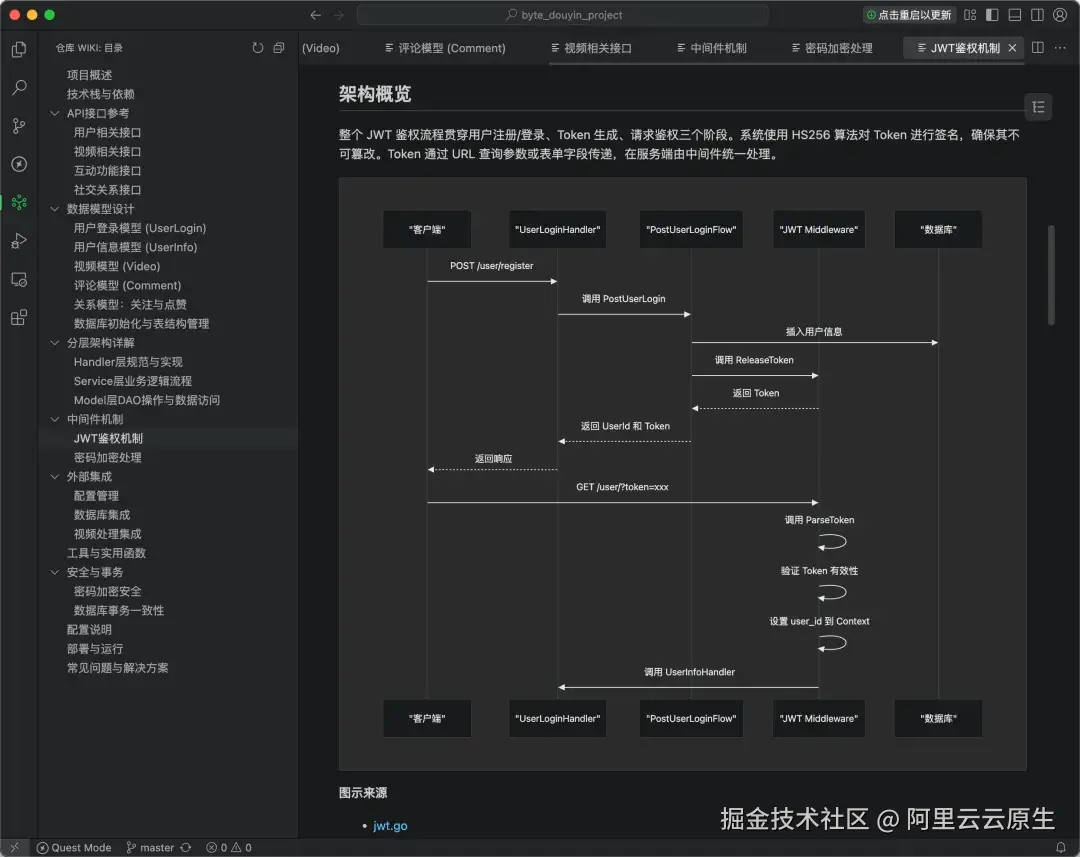Switch to the 密码加密处理 editor tab
1080x857 pixels.
832,48
